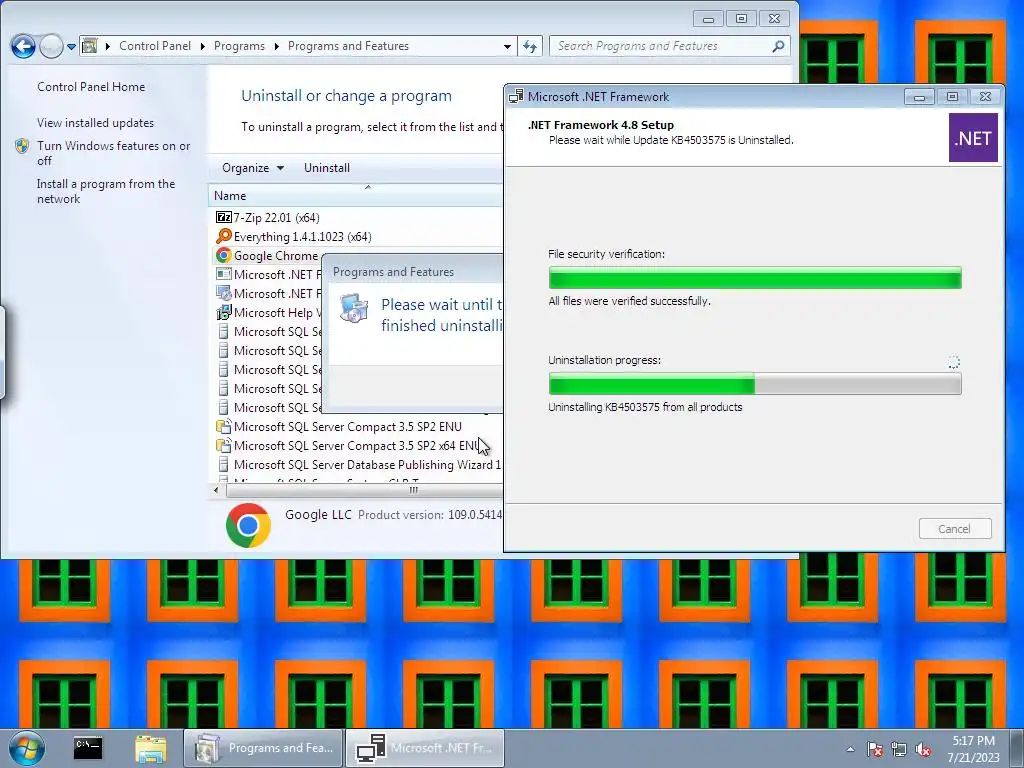Select Microsoft SQL Server Compact 3.5 SP2 ENU
1024x768 pixels.
pyautogui.click(x=347, y=426)
